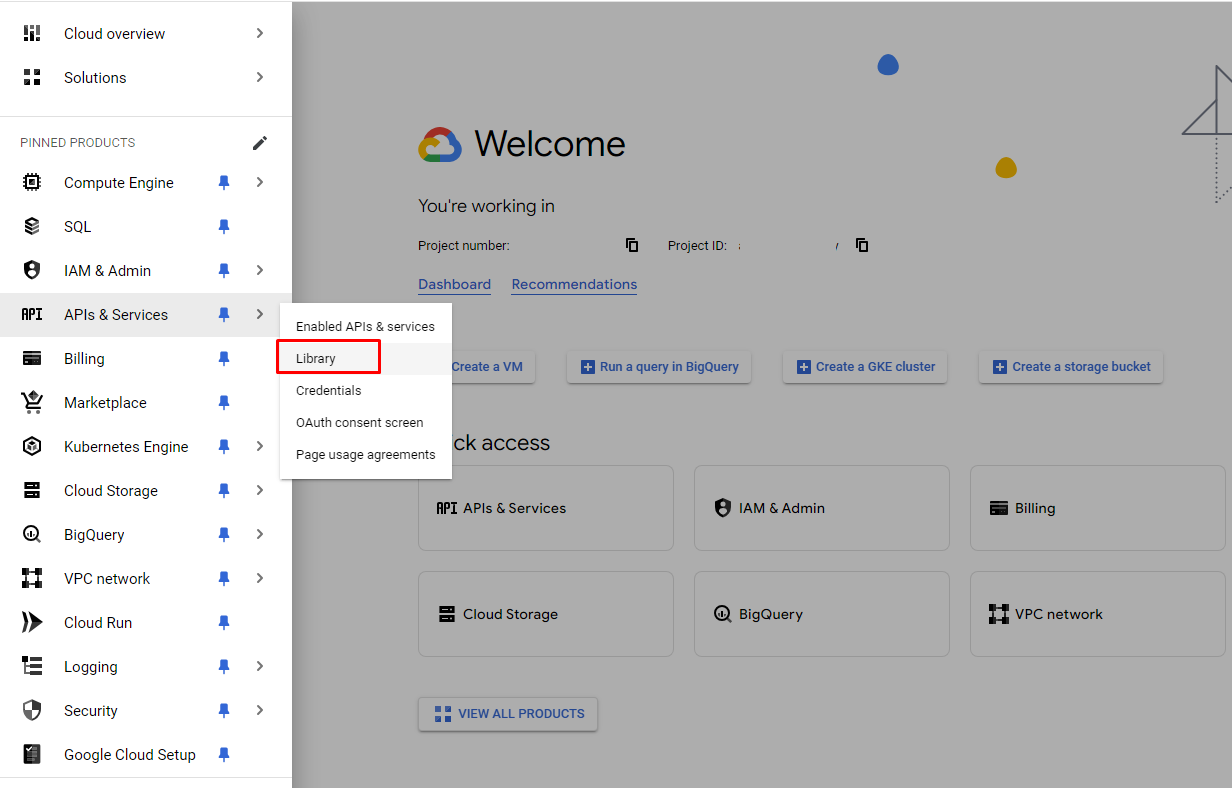Click the VPC network icon in sidebar

(32, 578)
